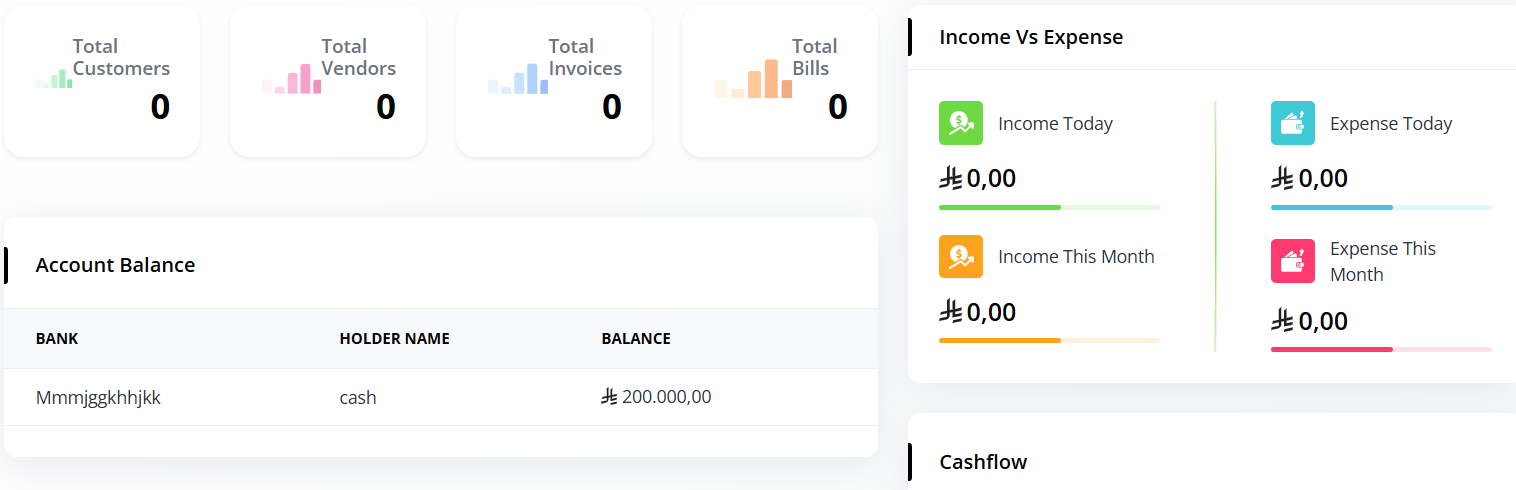Image resolution: width=1516 pixels, height=490 pixels.
Task: Click the cash holder name cell
Action: pos(358,397)
